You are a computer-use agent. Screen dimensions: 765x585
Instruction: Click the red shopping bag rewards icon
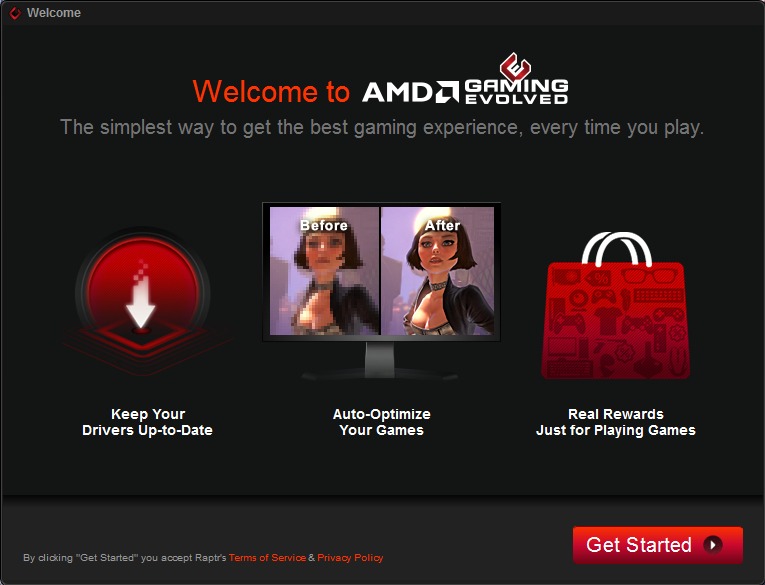click(616, 306)
